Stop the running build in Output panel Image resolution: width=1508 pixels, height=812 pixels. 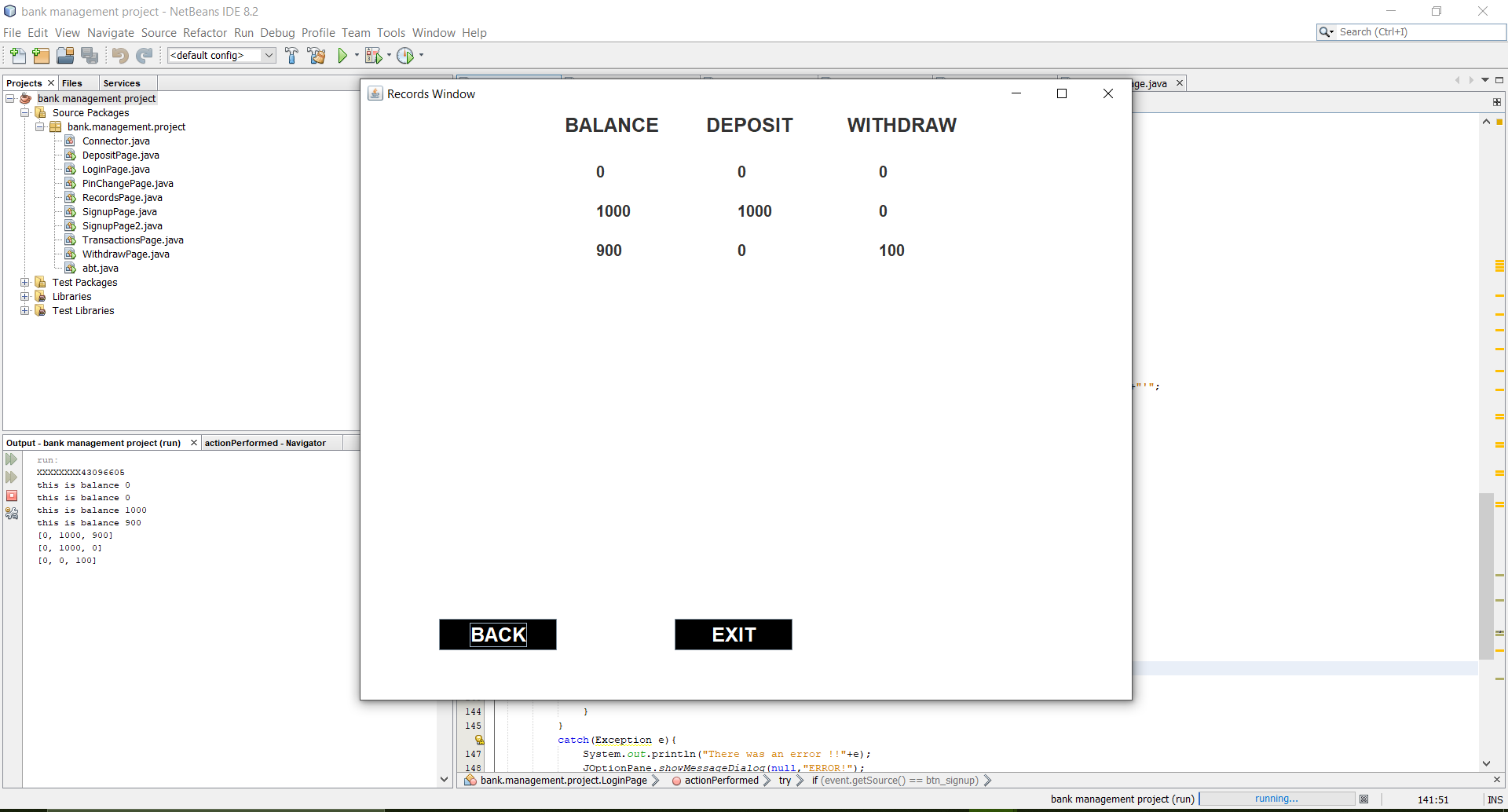pos(12,496)
